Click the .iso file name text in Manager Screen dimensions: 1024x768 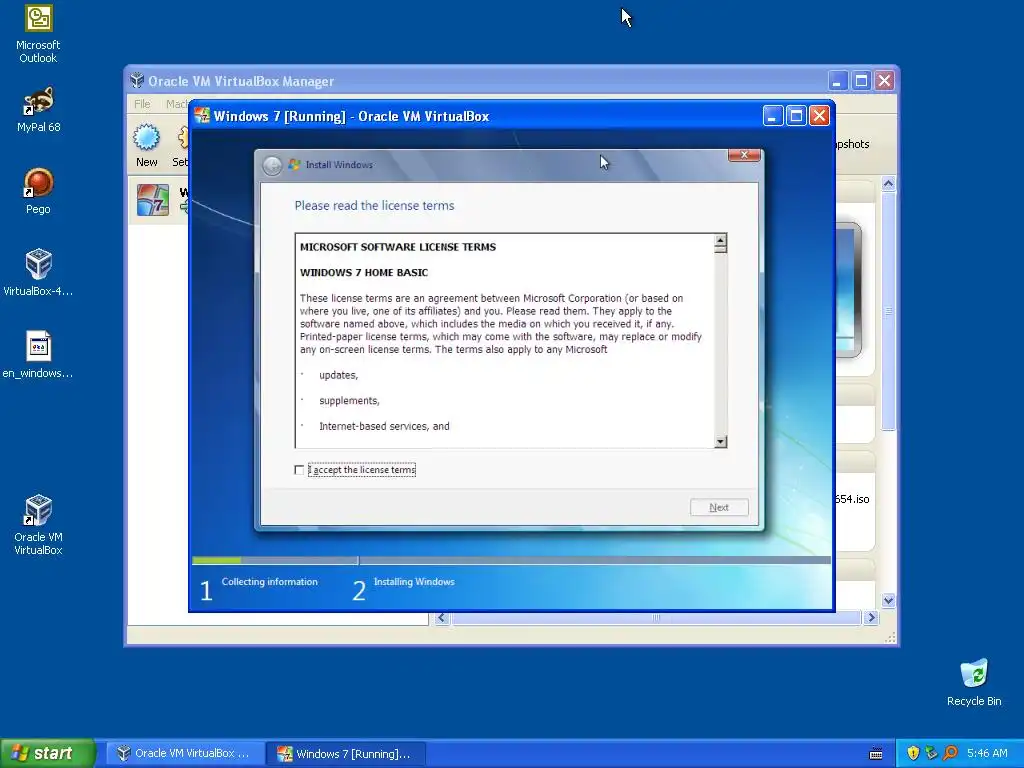852,499
